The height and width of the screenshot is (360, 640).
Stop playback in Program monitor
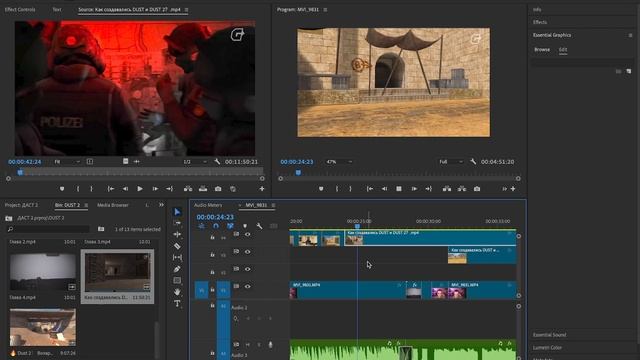pos(399,189)
